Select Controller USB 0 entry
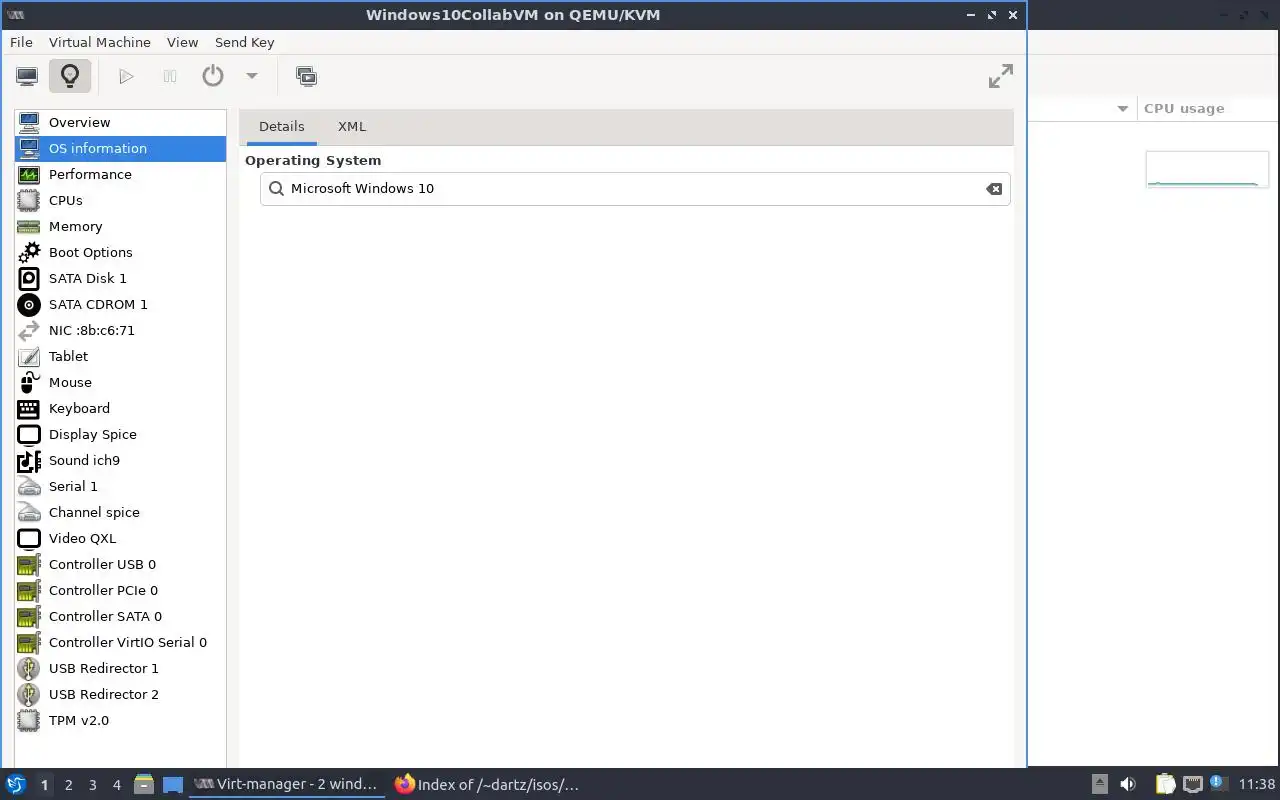The height and width of the screenshot is (800, 1280). pyautogui.click(x=120, y=564)
